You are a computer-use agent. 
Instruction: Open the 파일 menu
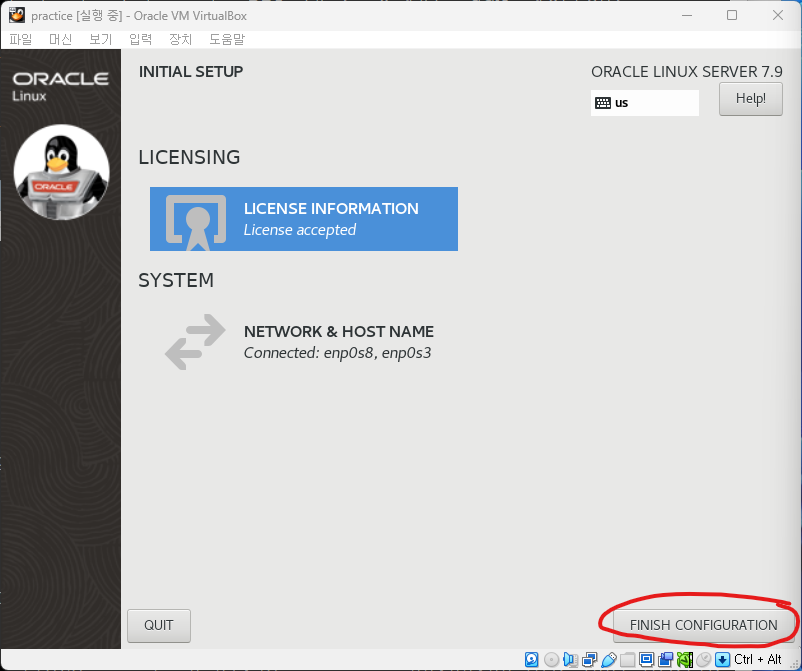20,39
